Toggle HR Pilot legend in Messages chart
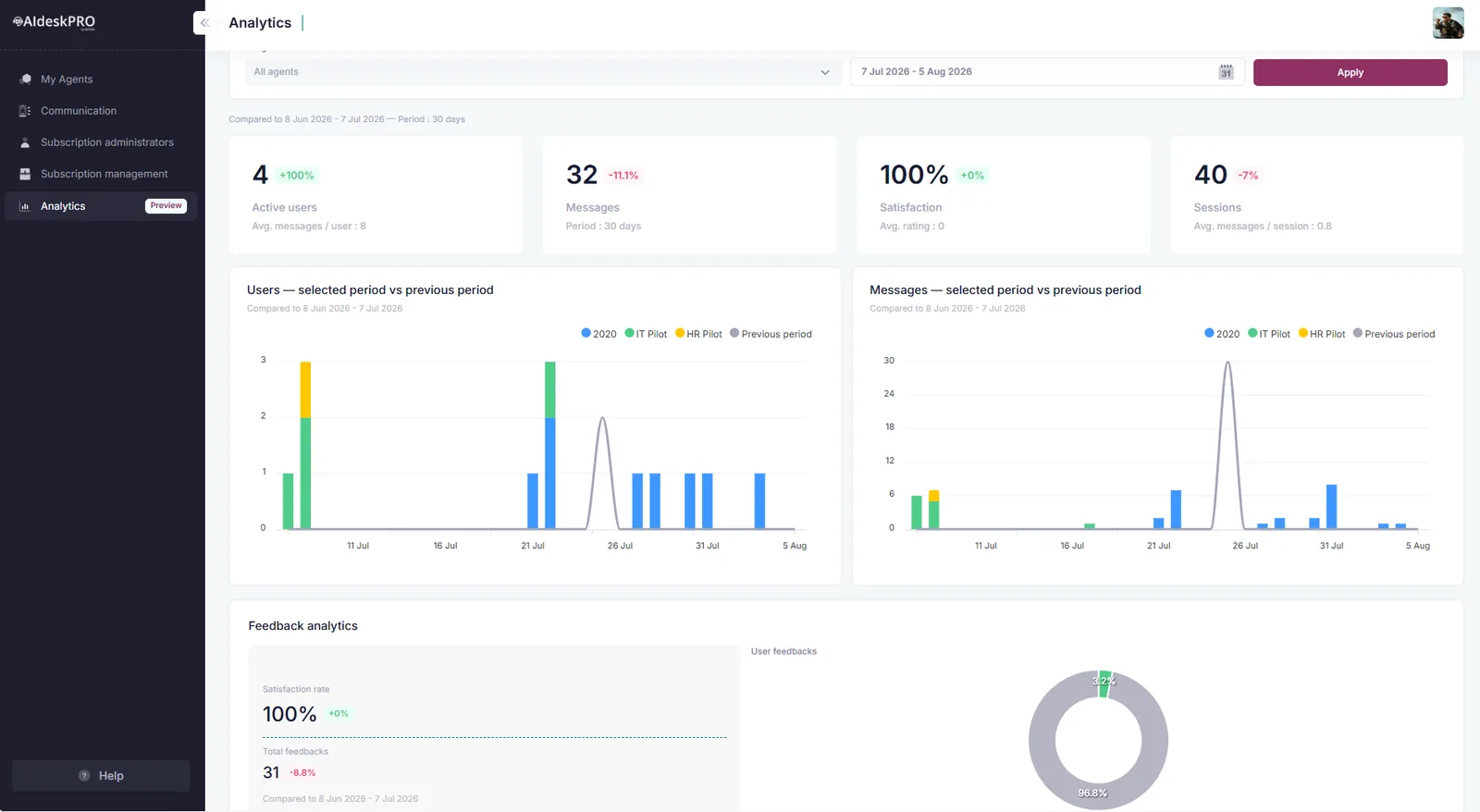 coord(1322,334)
